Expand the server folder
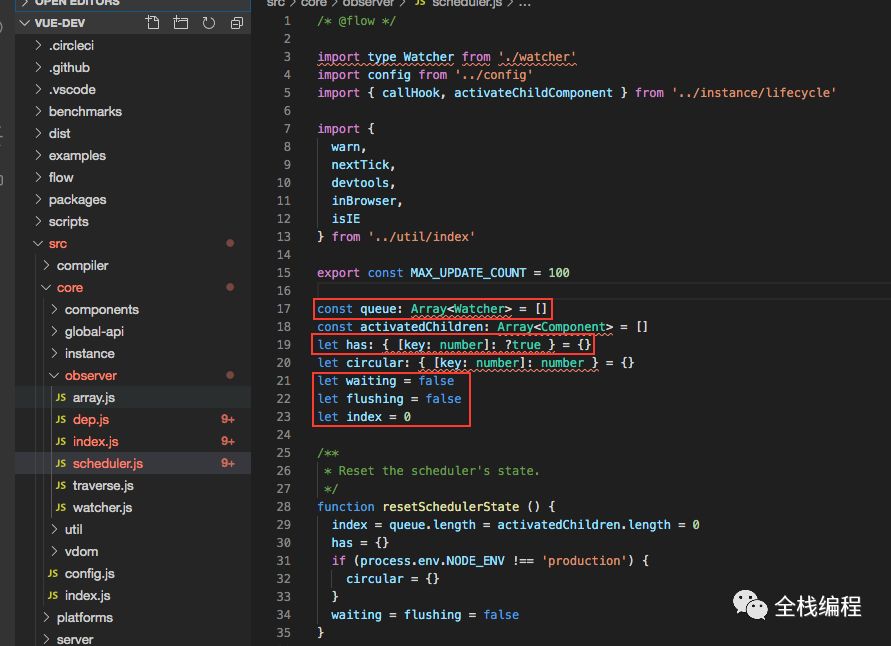 click(46, 639)
